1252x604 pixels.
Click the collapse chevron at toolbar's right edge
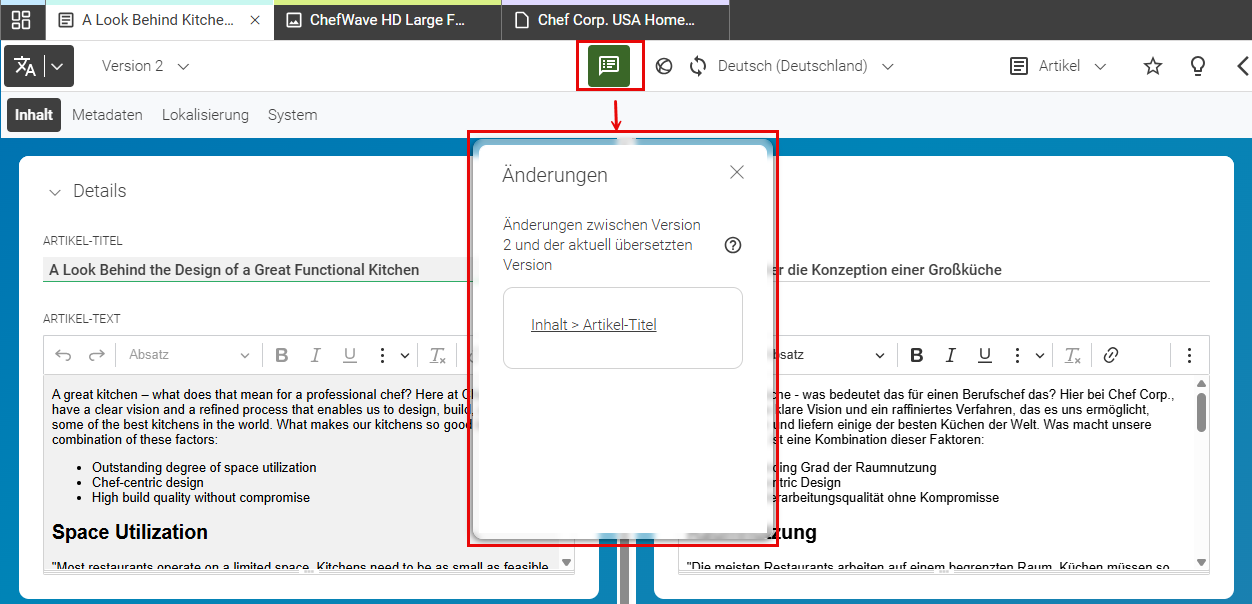pyautogui.click(x=1242, y=66)
